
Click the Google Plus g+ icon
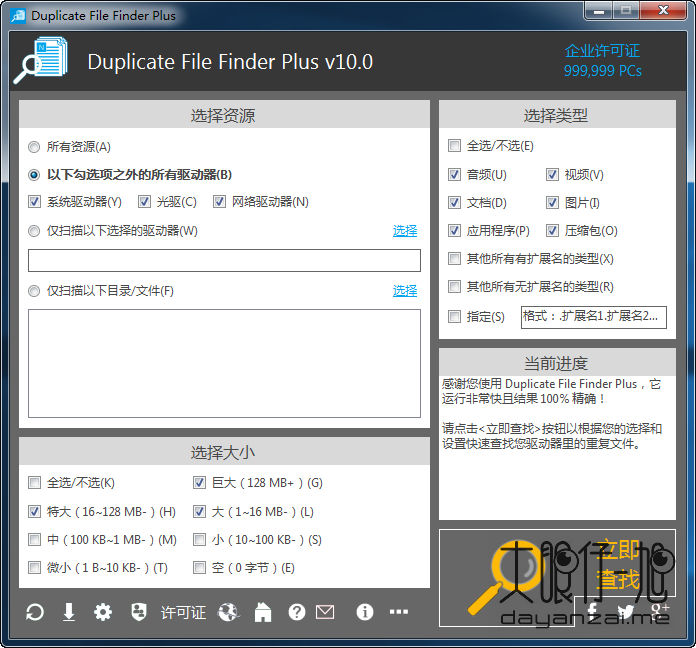(x=660, y=610)
